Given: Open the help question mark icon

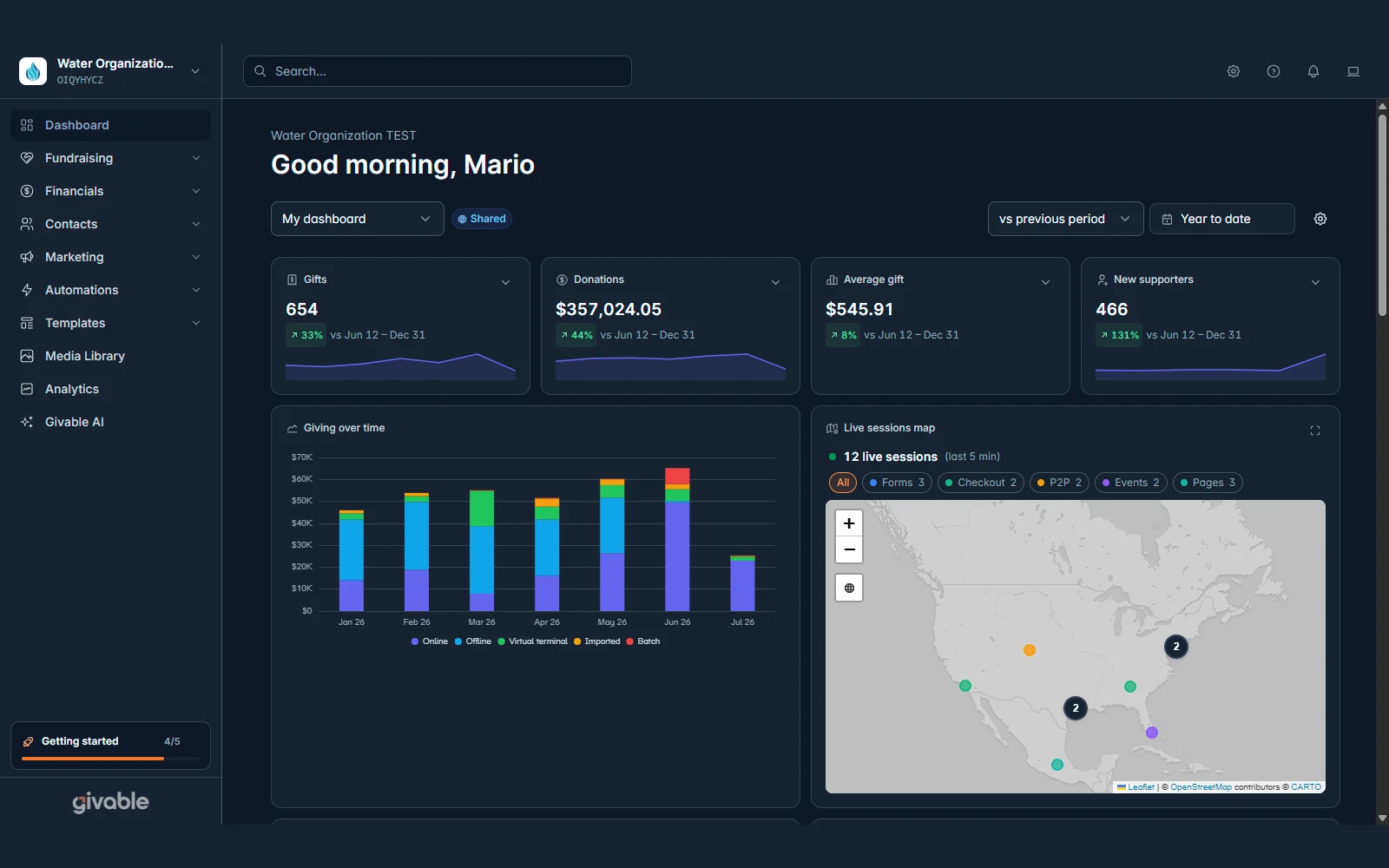Looking at the screenshot, I should point(1274,71).
